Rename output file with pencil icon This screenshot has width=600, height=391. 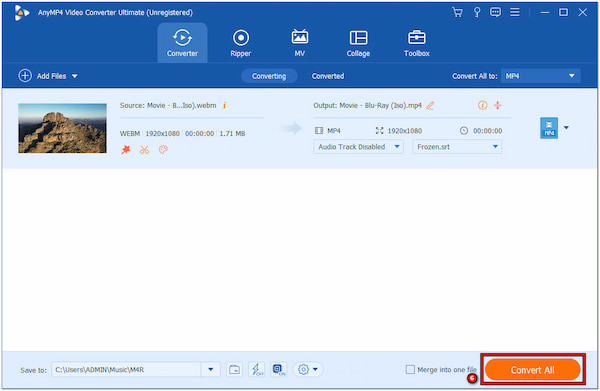[430, 105]
